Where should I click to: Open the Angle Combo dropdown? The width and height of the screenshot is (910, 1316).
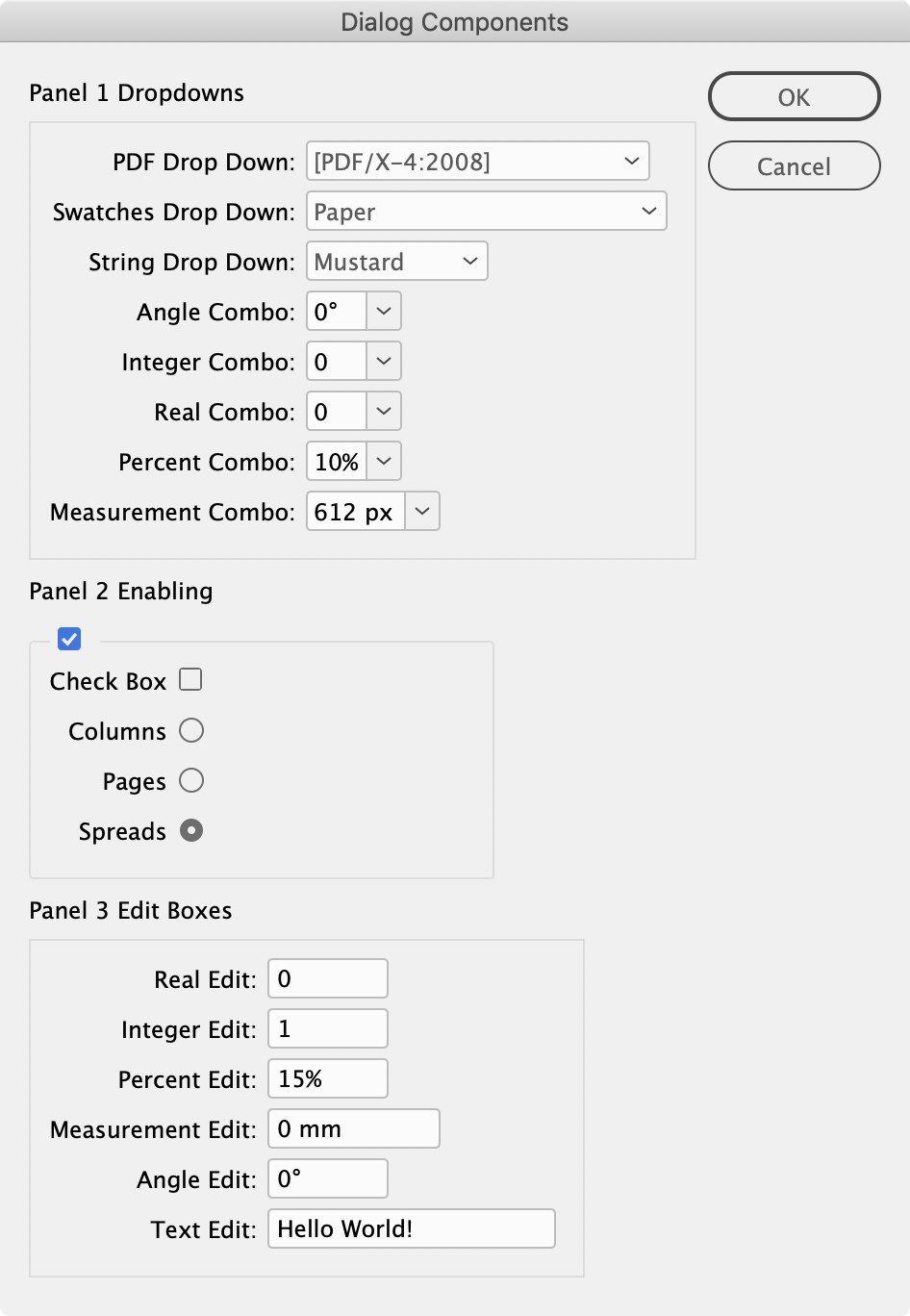point(382,311)
